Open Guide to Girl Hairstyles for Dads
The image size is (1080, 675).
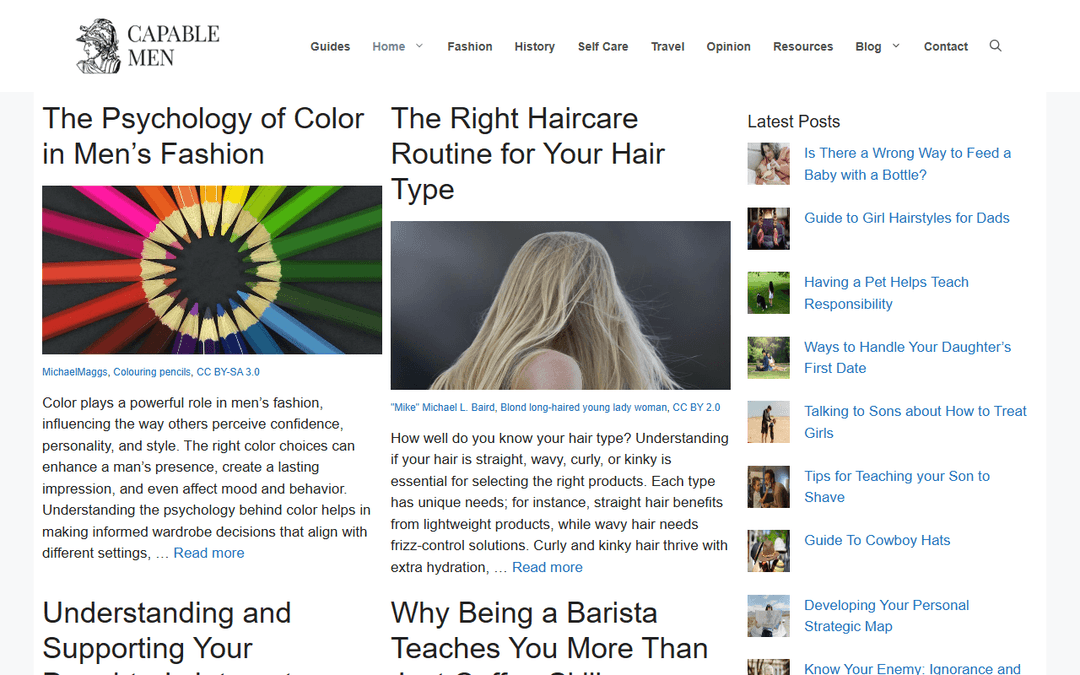(906, 218)
